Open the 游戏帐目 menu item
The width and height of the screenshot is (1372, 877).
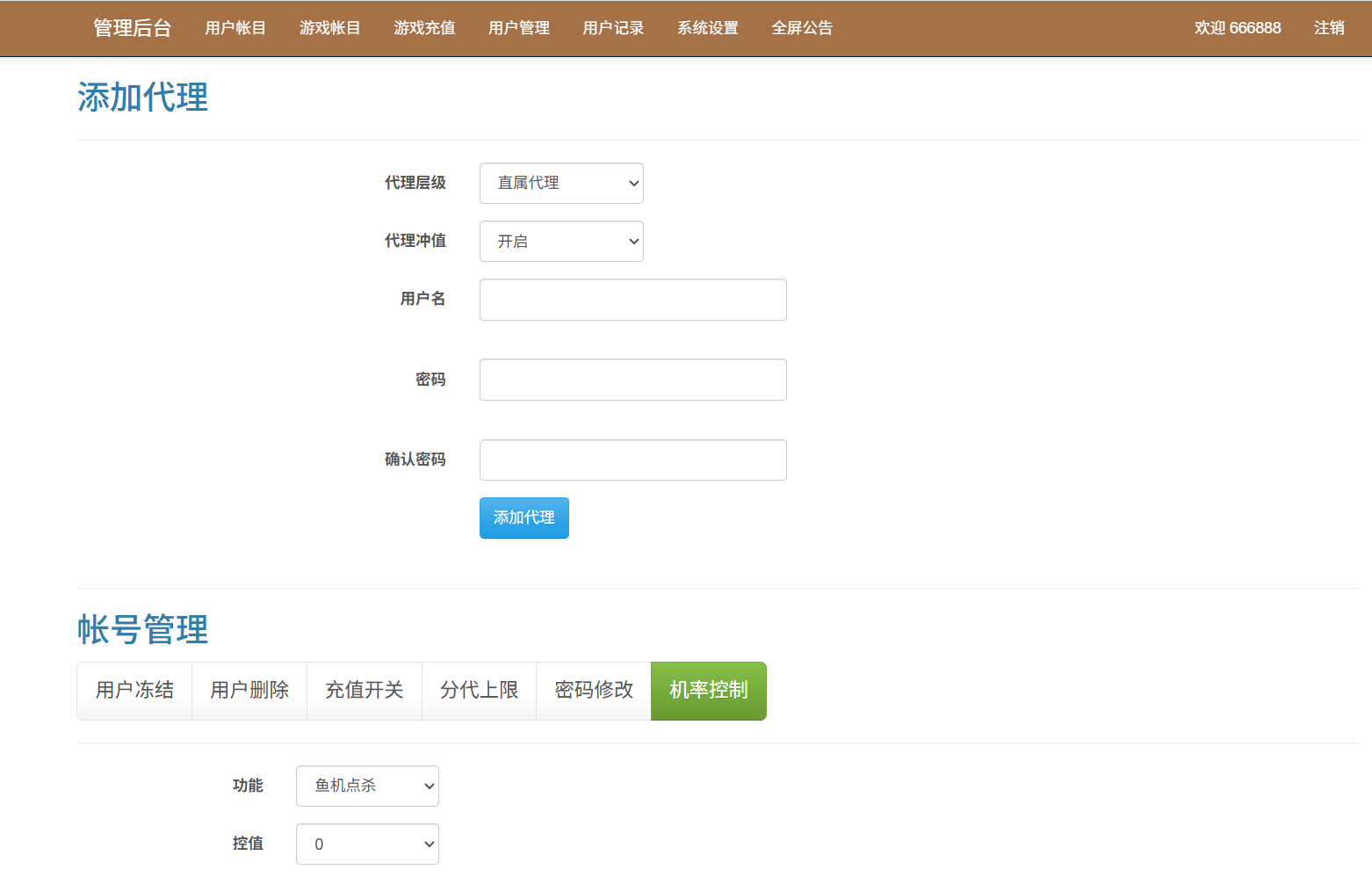329,28
